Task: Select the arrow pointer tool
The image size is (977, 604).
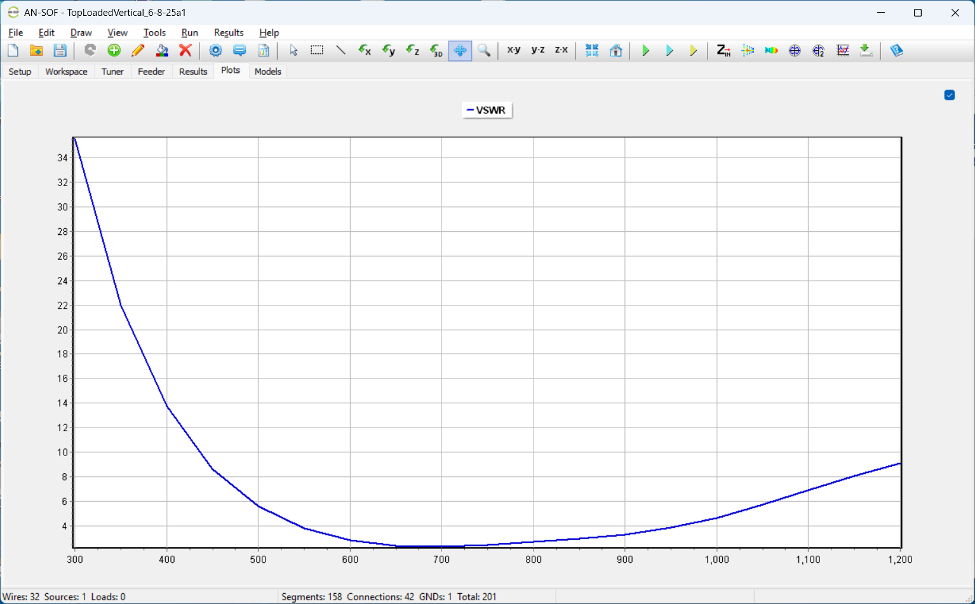Action: (x=293, y=50)
